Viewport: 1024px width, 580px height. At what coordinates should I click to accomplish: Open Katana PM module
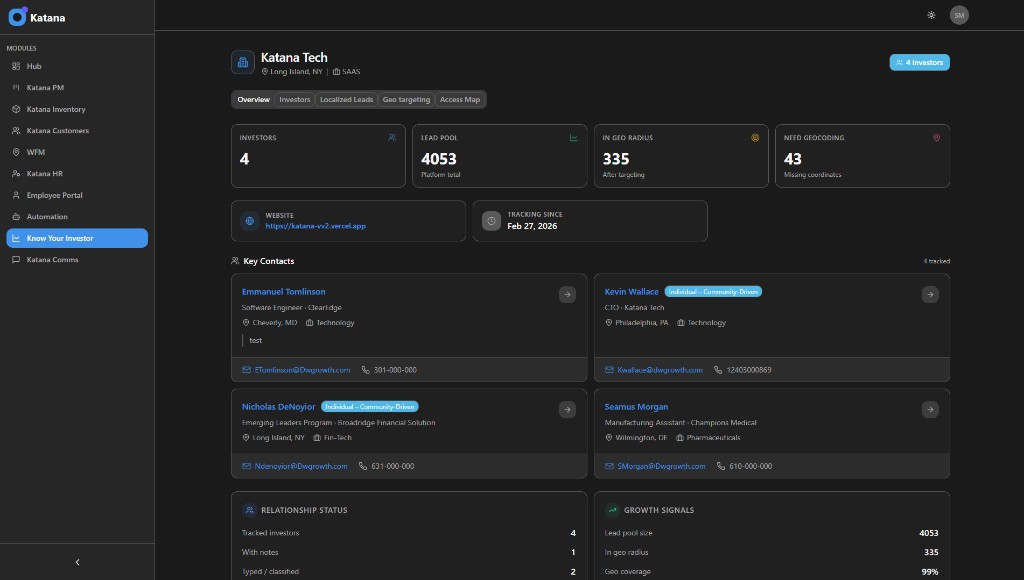click(x=77, y=88)
